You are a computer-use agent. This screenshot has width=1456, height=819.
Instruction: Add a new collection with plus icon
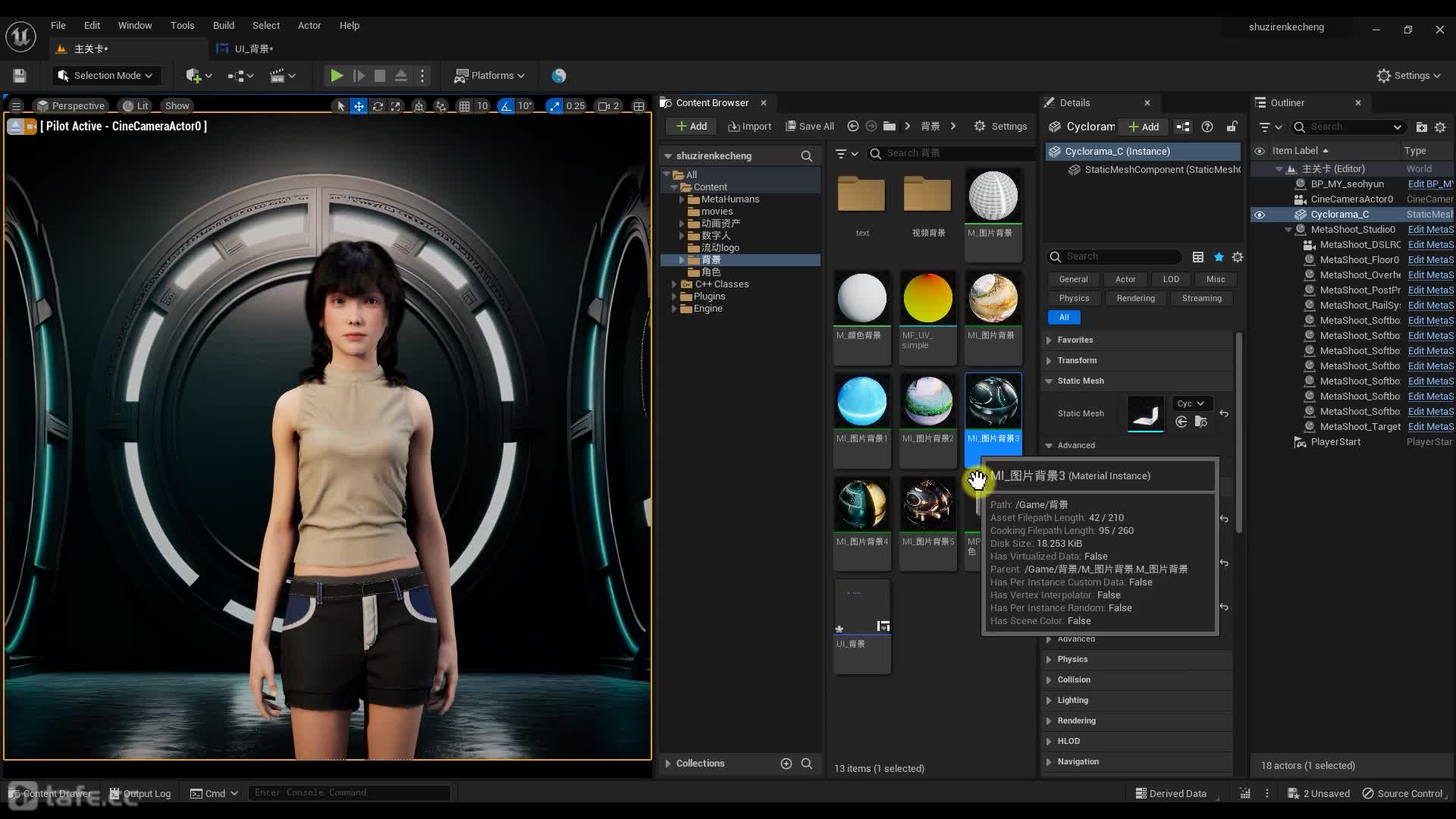coord(786,764)
